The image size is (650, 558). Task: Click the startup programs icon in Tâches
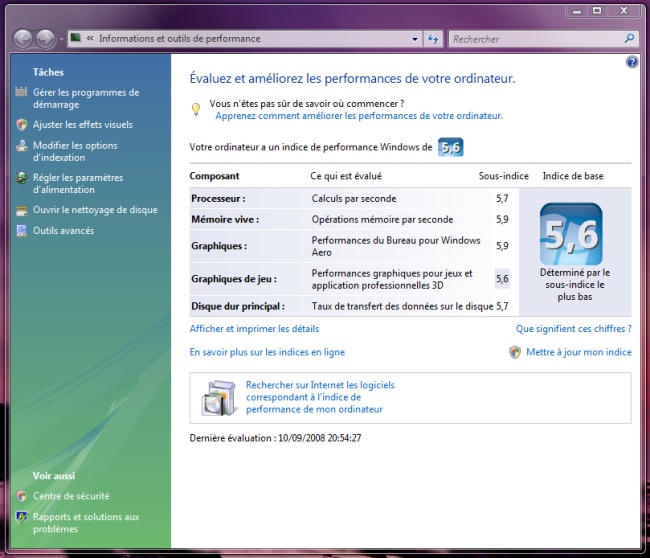pos(21,92)
